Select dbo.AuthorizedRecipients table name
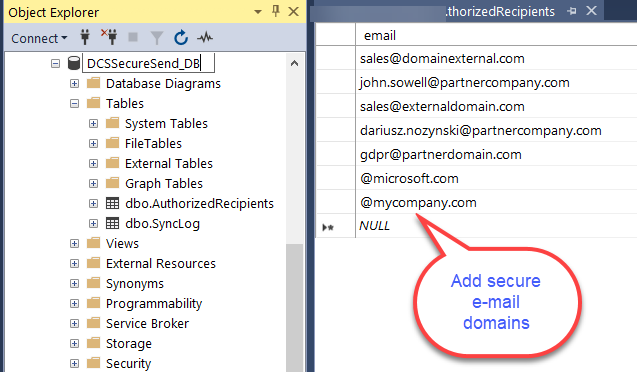 point(199,203)
